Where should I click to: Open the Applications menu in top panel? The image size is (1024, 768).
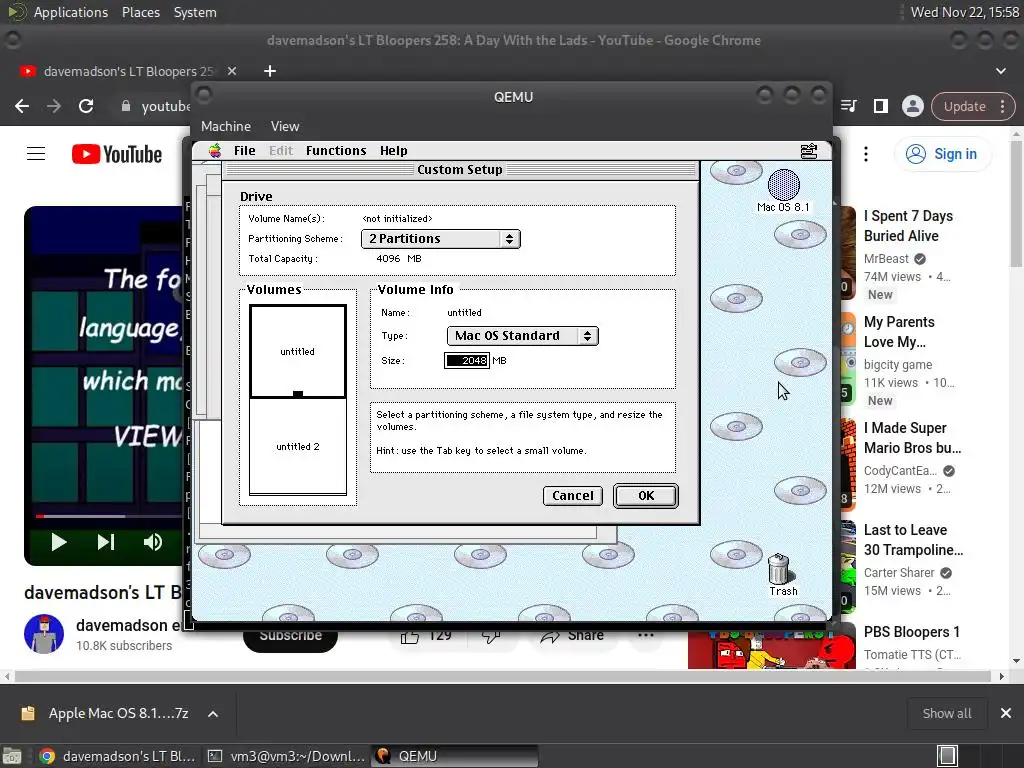71,12
